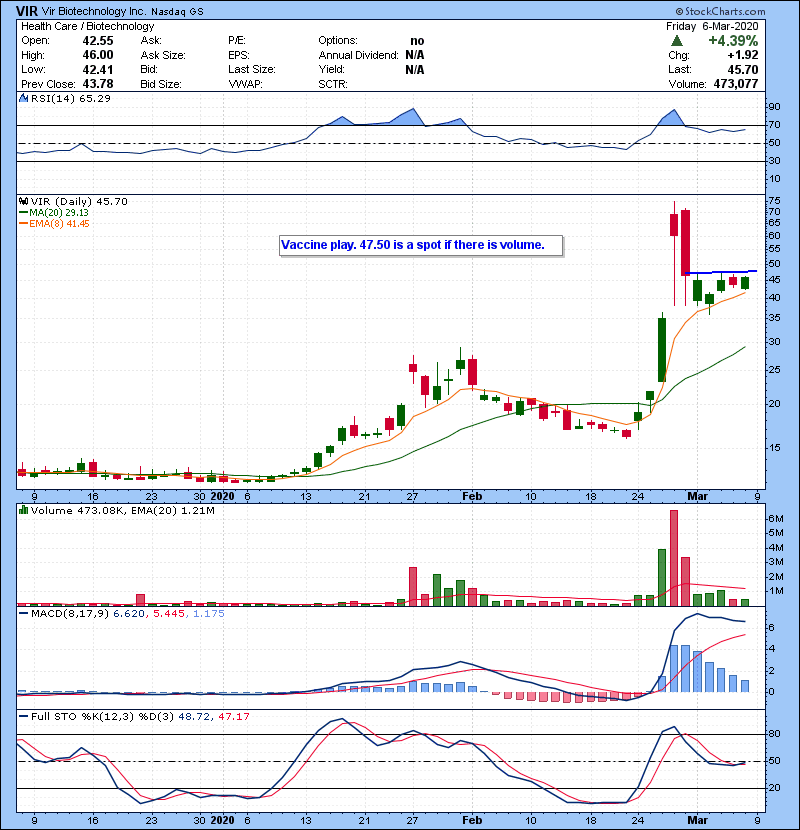Click the 6M label on the volume axis

coord(775,519)
